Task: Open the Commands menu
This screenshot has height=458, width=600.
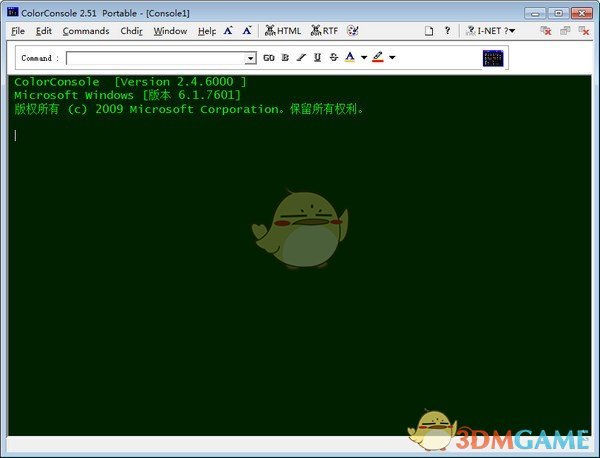Action: pyautogui.click(x=86, y=31)
